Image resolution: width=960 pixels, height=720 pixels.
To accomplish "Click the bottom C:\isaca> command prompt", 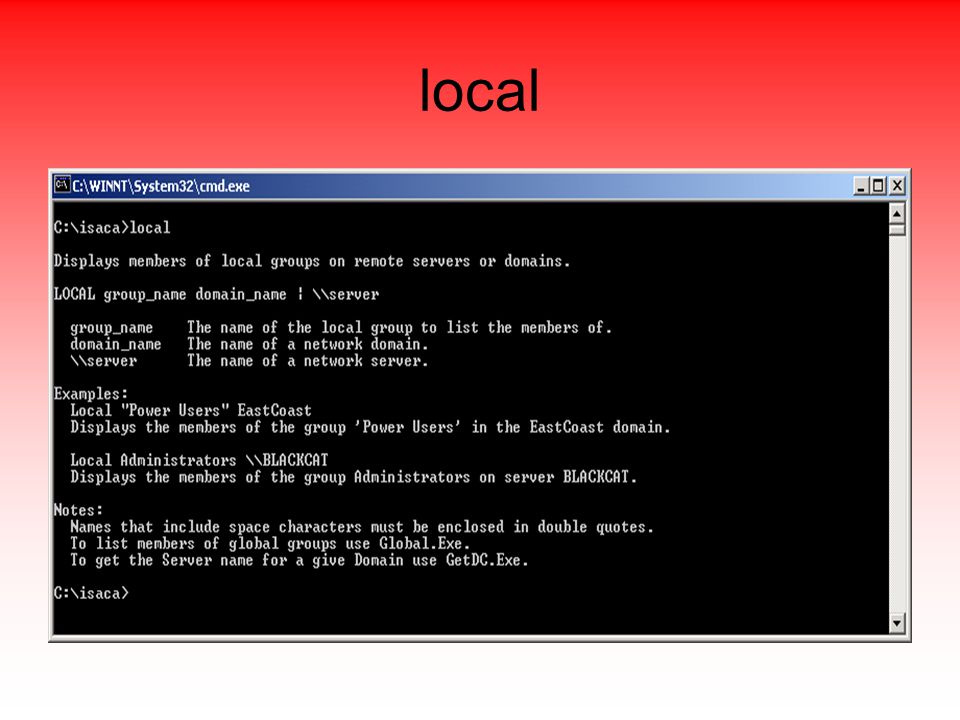I will point(91,593).
